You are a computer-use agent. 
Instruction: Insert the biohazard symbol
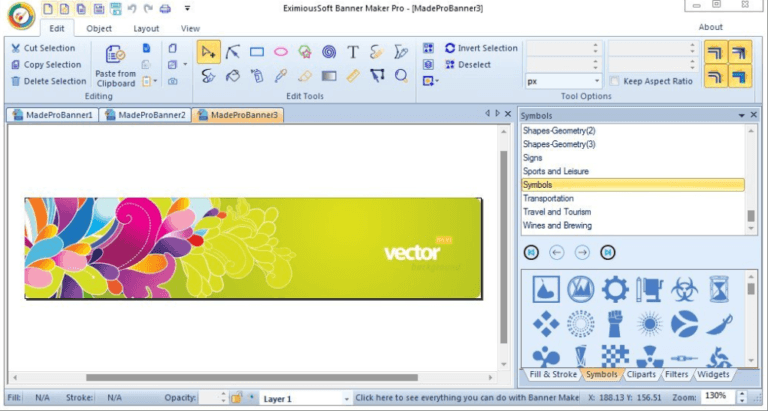[684, 289]
